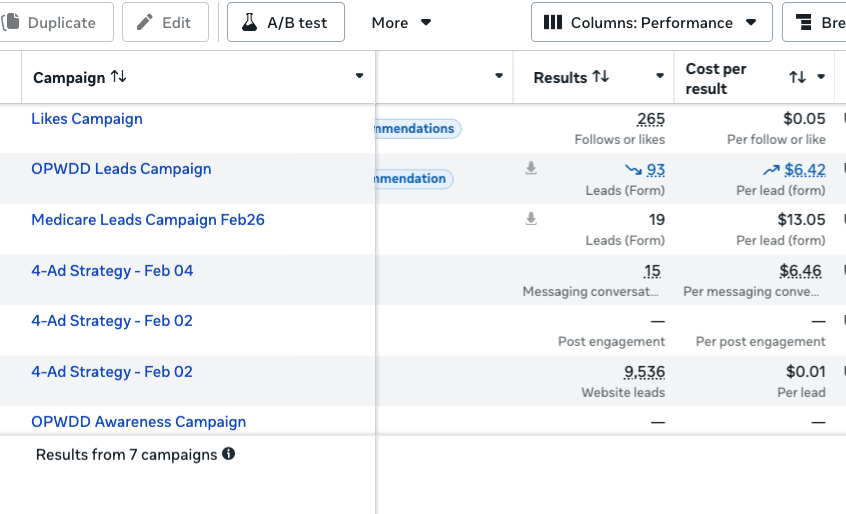Viewport: 846px width, 514px height.
Task: Open the OPWDD Leads Campaign link
Action: pyautogui.click(x=121, y=169)
